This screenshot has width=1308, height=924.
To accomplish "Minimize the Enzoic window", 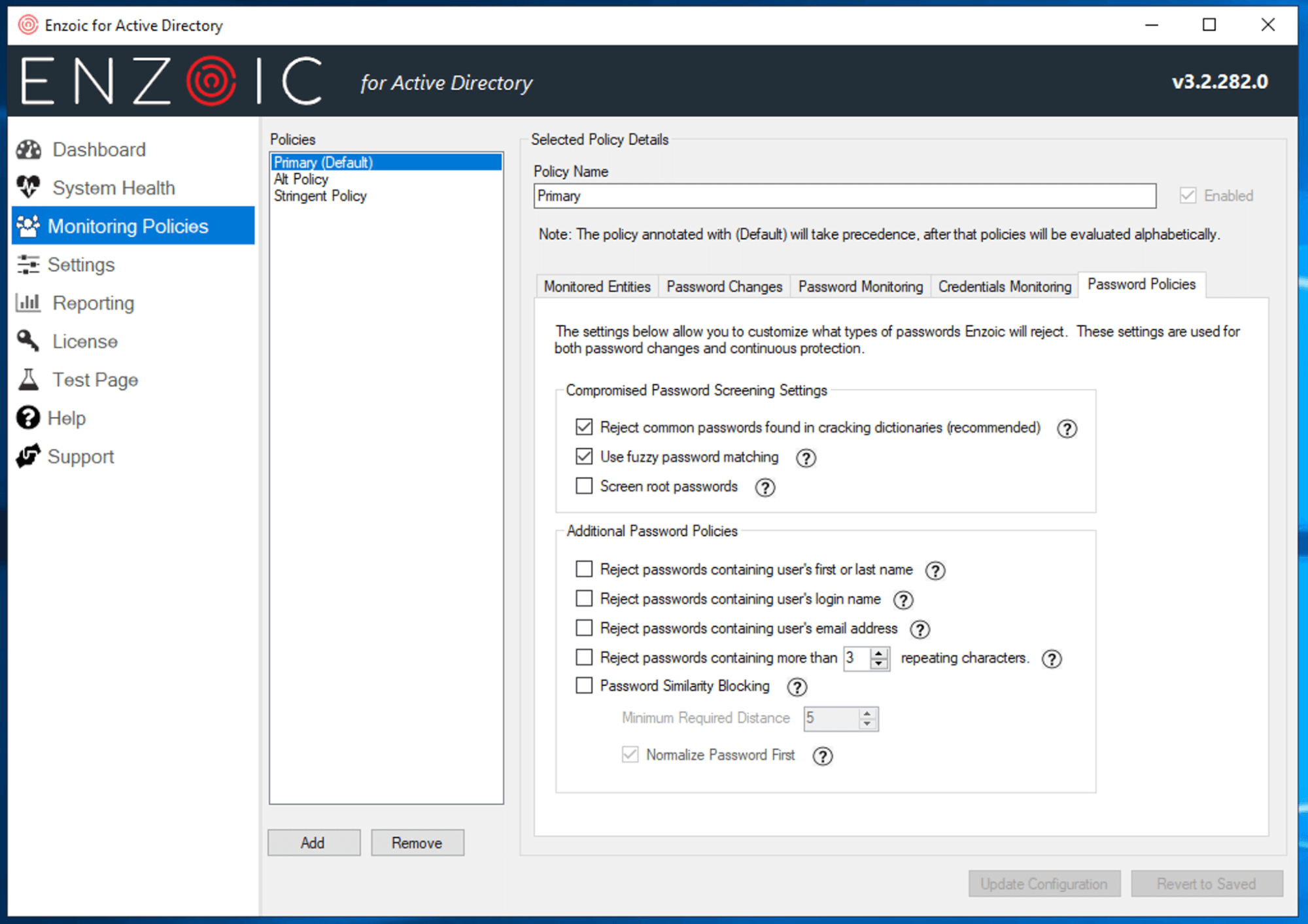I will [x=1152, y=25].
